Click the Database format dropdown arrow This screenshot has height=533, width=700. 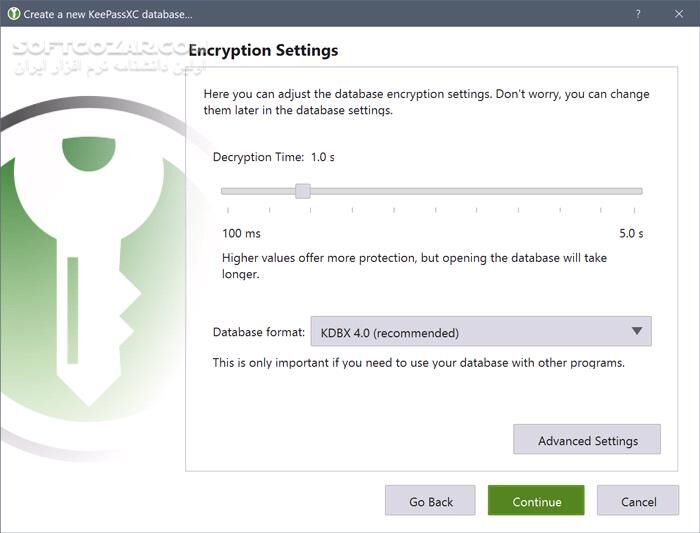(637, 332)
